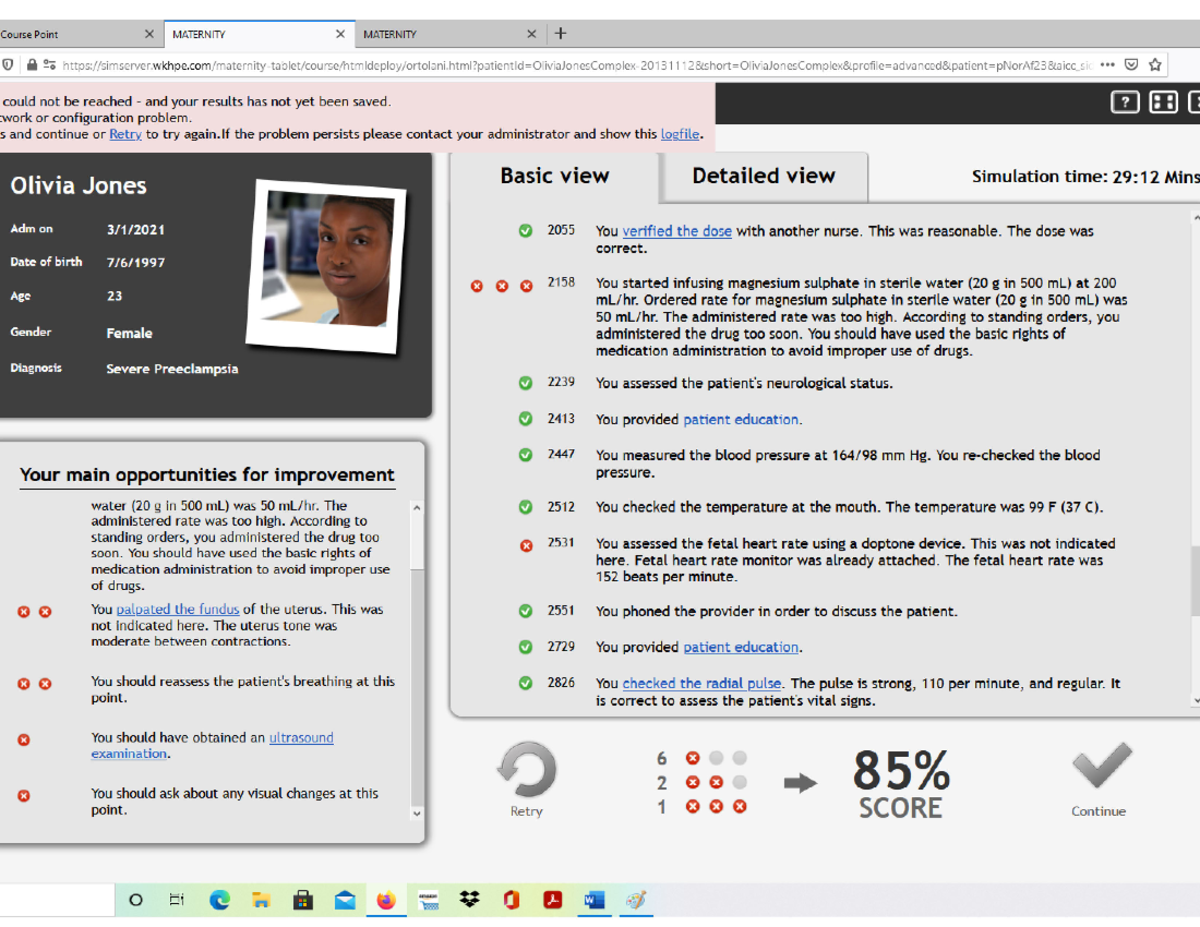
Task: Save the page to Pocket
Action: click(x=1131, y=65)
